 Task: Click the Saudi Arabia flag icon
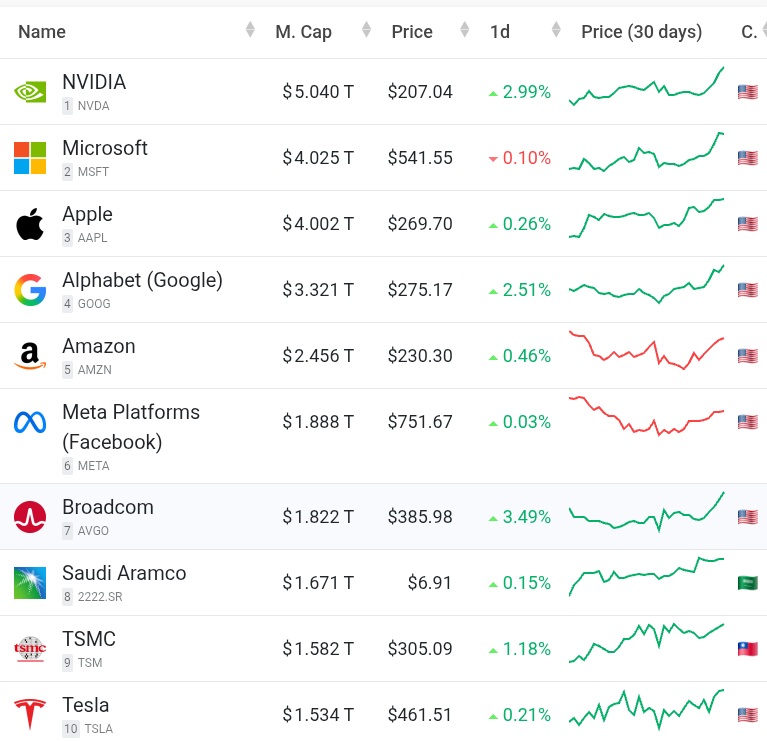[747, 583]
